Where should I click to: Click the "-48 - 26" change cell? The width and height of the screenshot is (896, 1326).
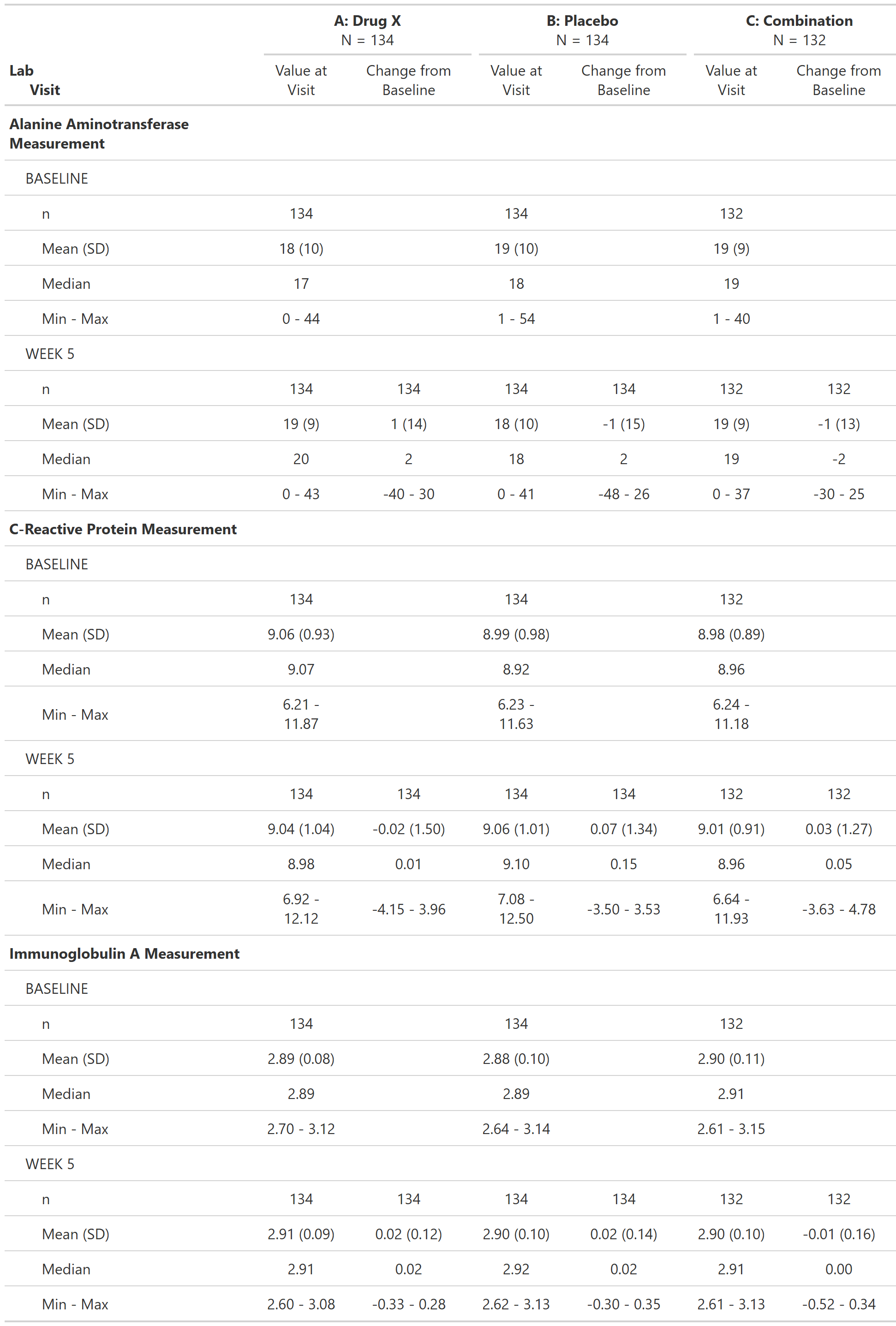623,494
